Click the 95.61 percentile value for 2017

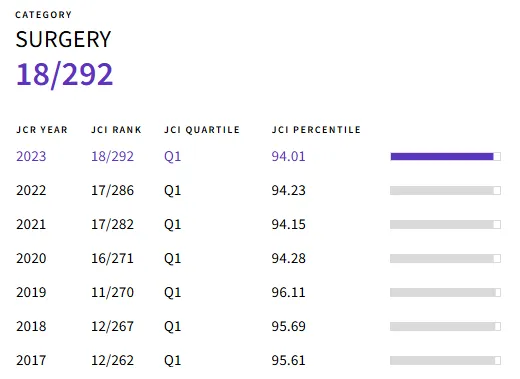(288, 360)
